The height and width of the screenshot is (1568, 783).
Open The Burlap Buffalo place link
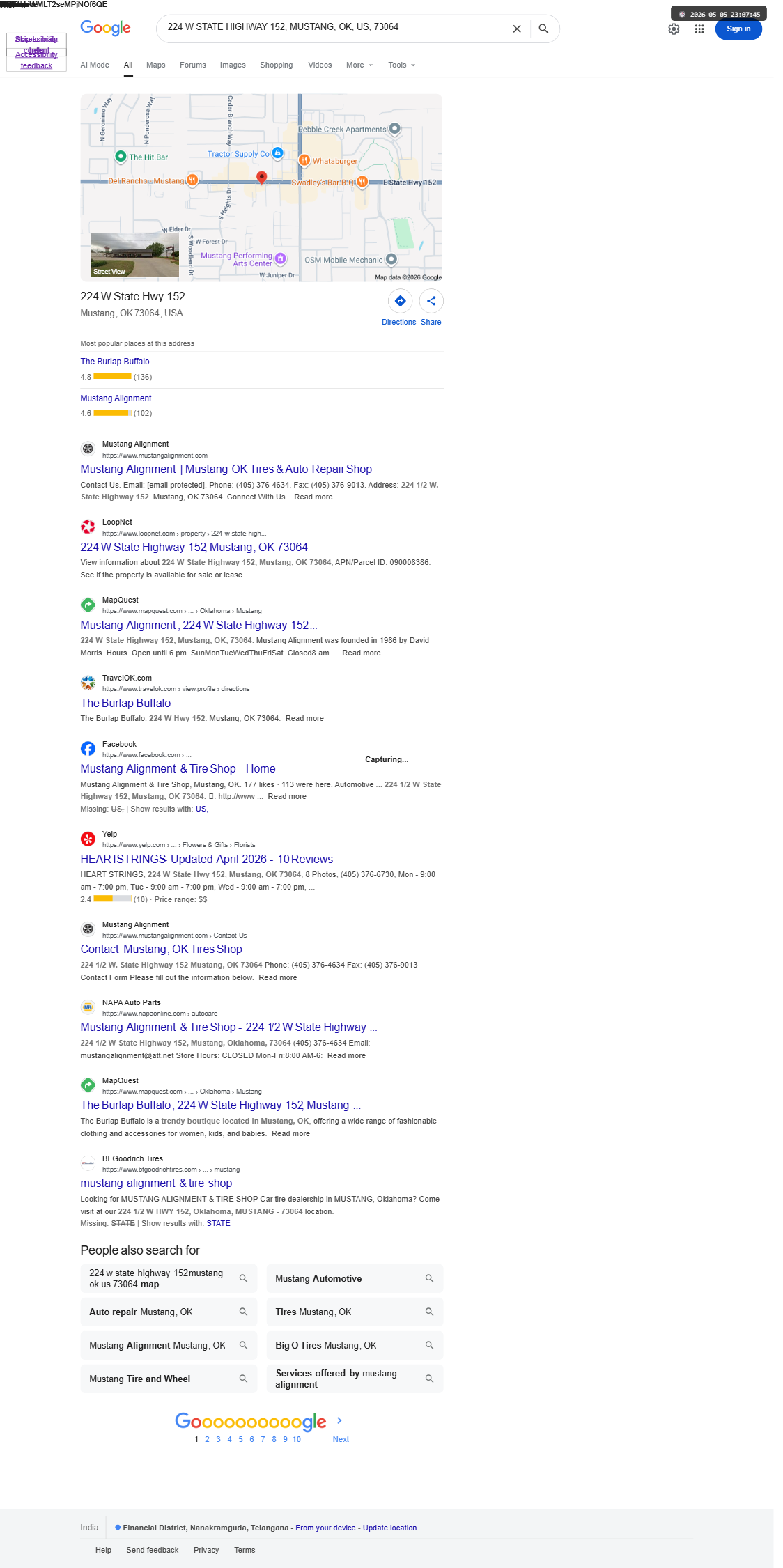[115, 362]
